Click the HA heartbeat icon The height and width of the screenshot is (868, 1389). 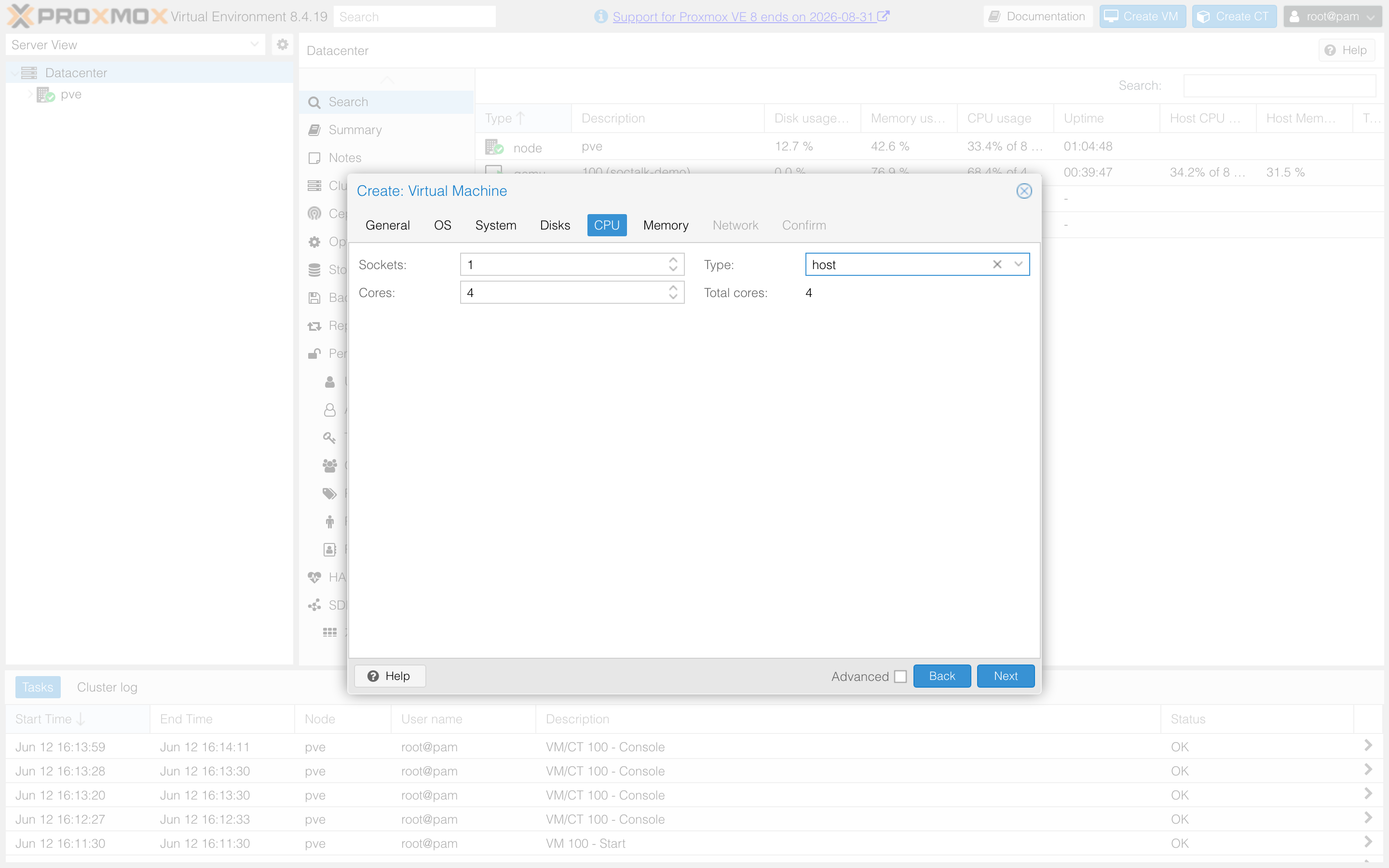pyautogui.click(x=314, y=577)
